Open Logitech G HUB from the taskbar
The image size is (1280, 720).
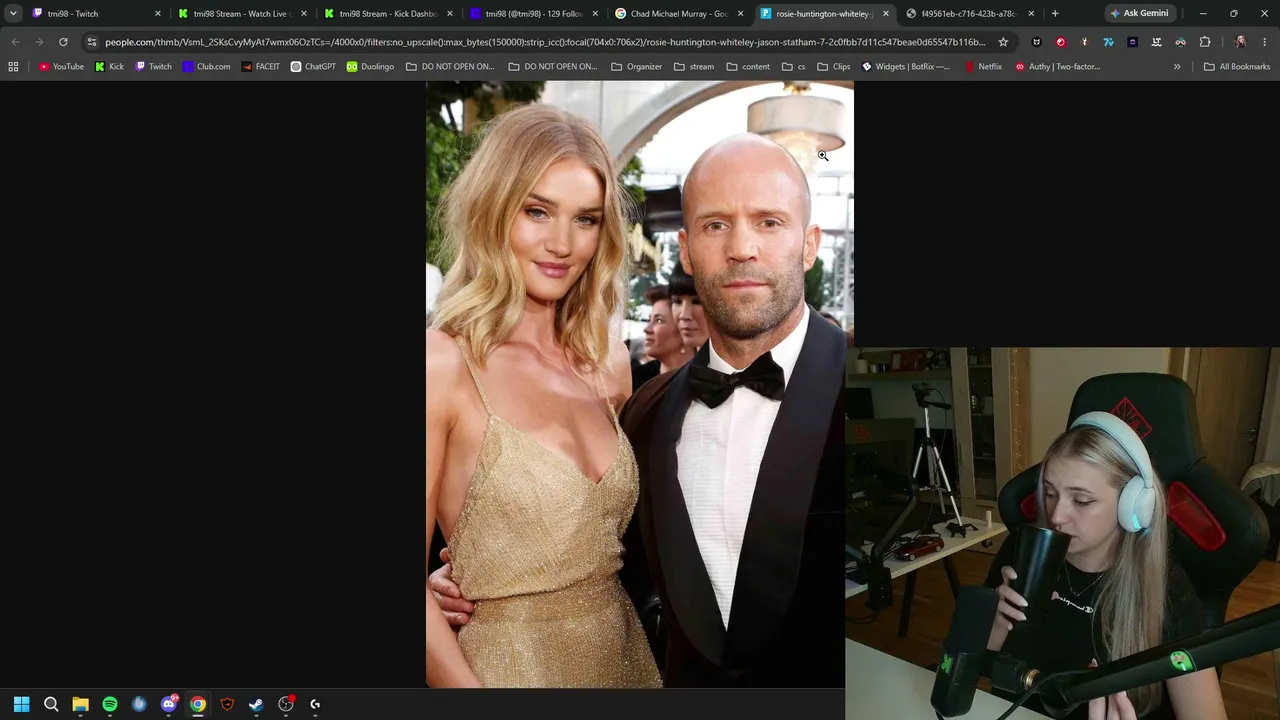(x=315, y=704)
